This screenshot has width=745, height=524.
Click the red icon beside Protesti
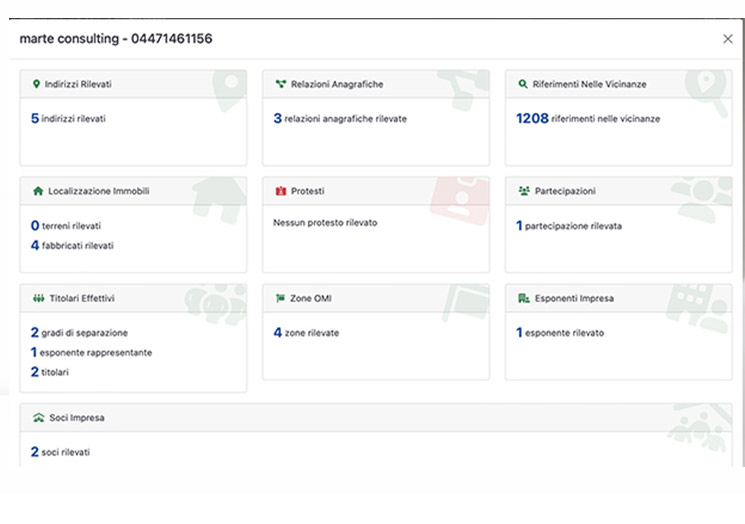(x=280, y=191)
